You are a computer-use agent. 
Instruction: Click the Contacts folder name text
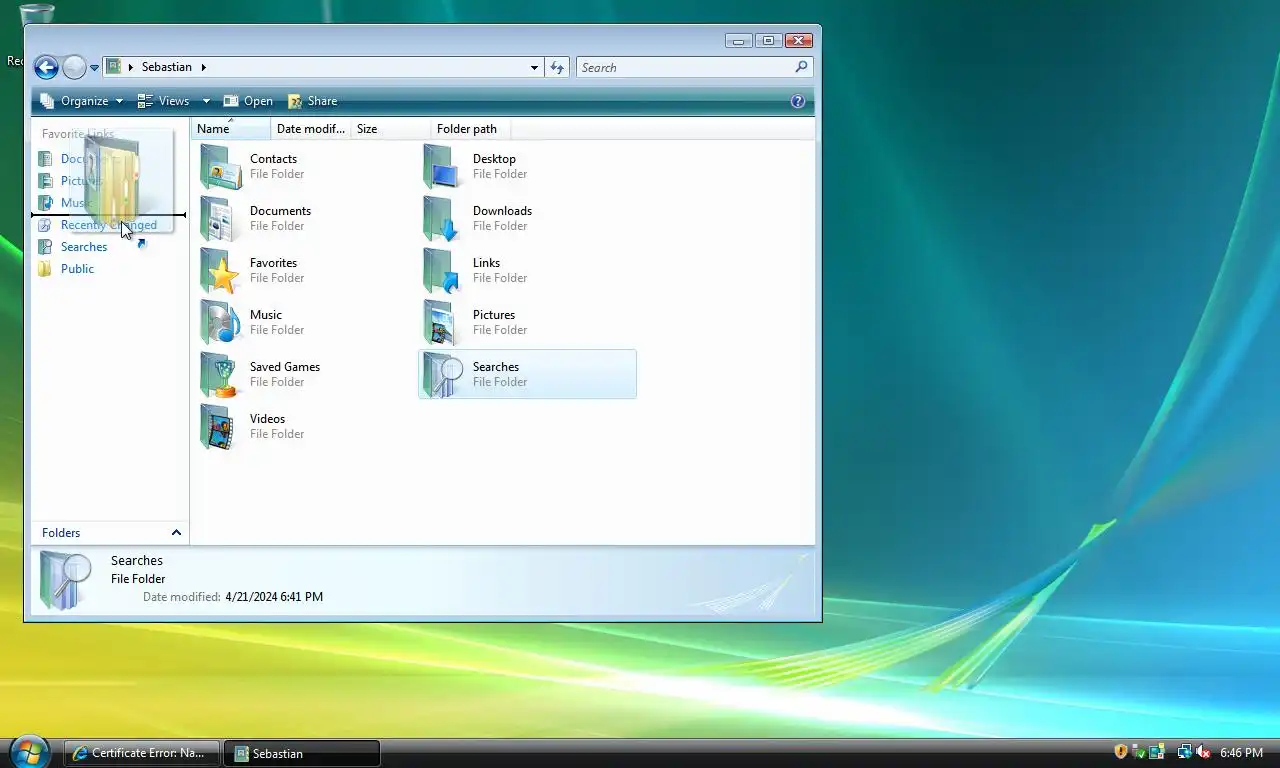[273, 159]
